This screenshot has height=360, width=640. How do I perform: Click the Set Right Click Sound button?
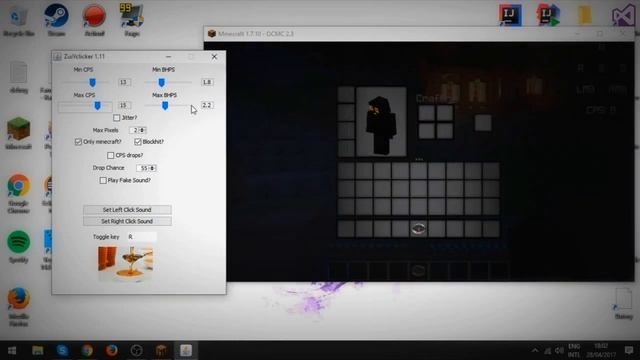(x=127, y=221)
